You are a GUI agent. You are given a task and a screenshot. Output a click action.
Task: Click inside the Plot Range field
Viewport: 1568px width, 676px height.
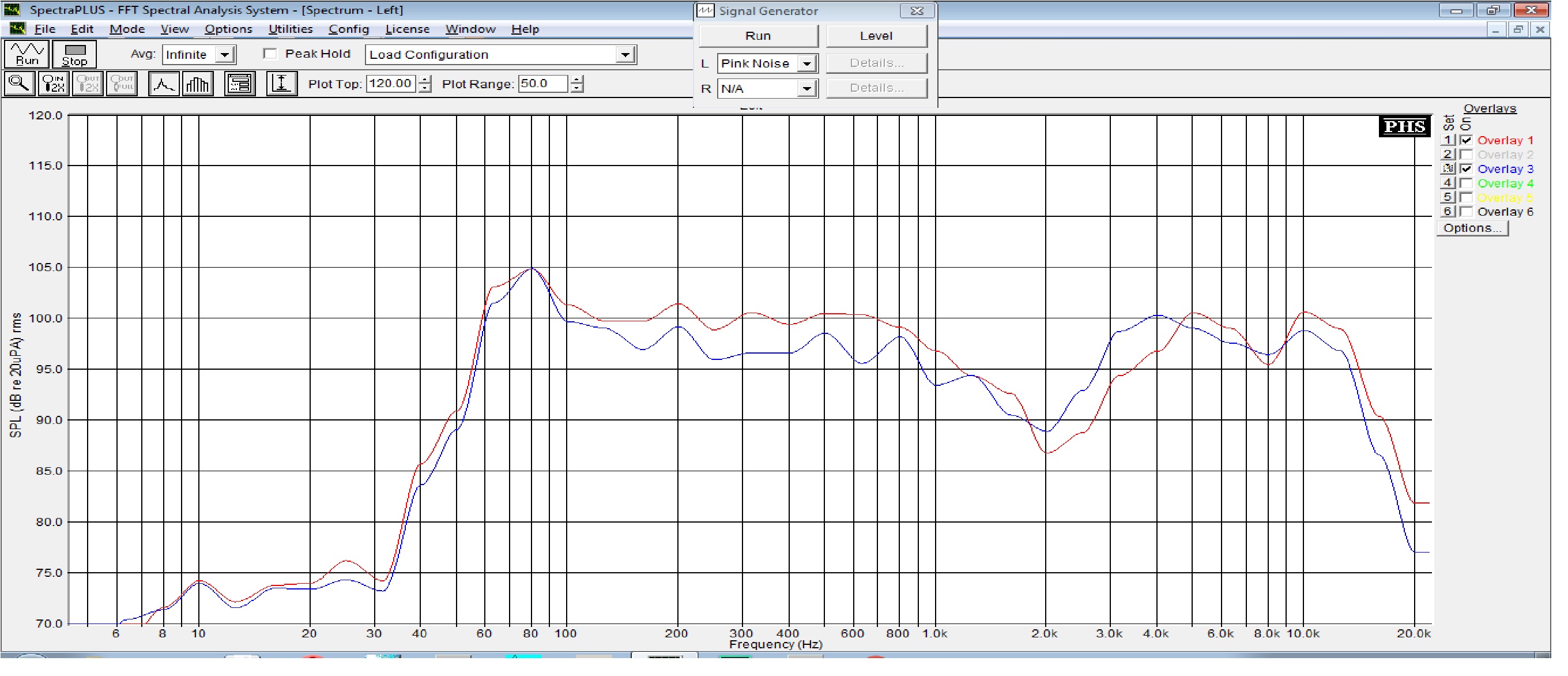542,84
